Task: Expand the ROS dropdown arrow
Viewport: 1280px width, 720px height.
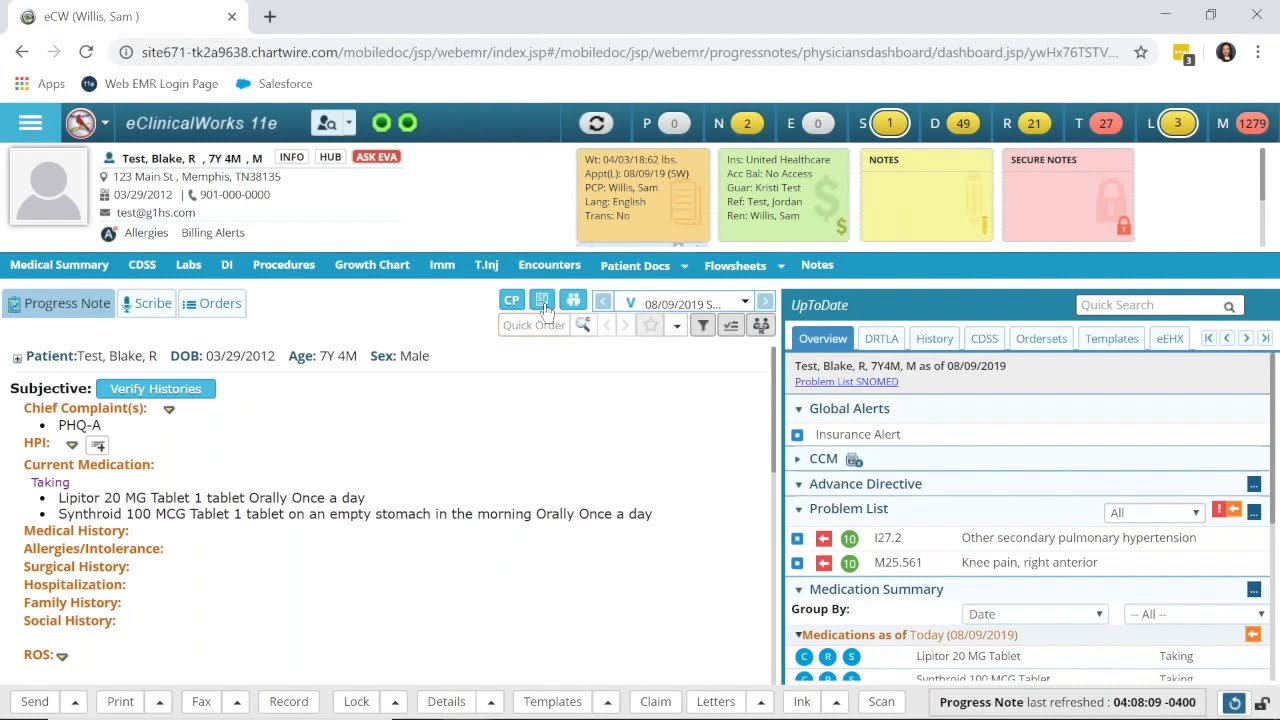Action: pyautogui.click(x=62, y=657)
